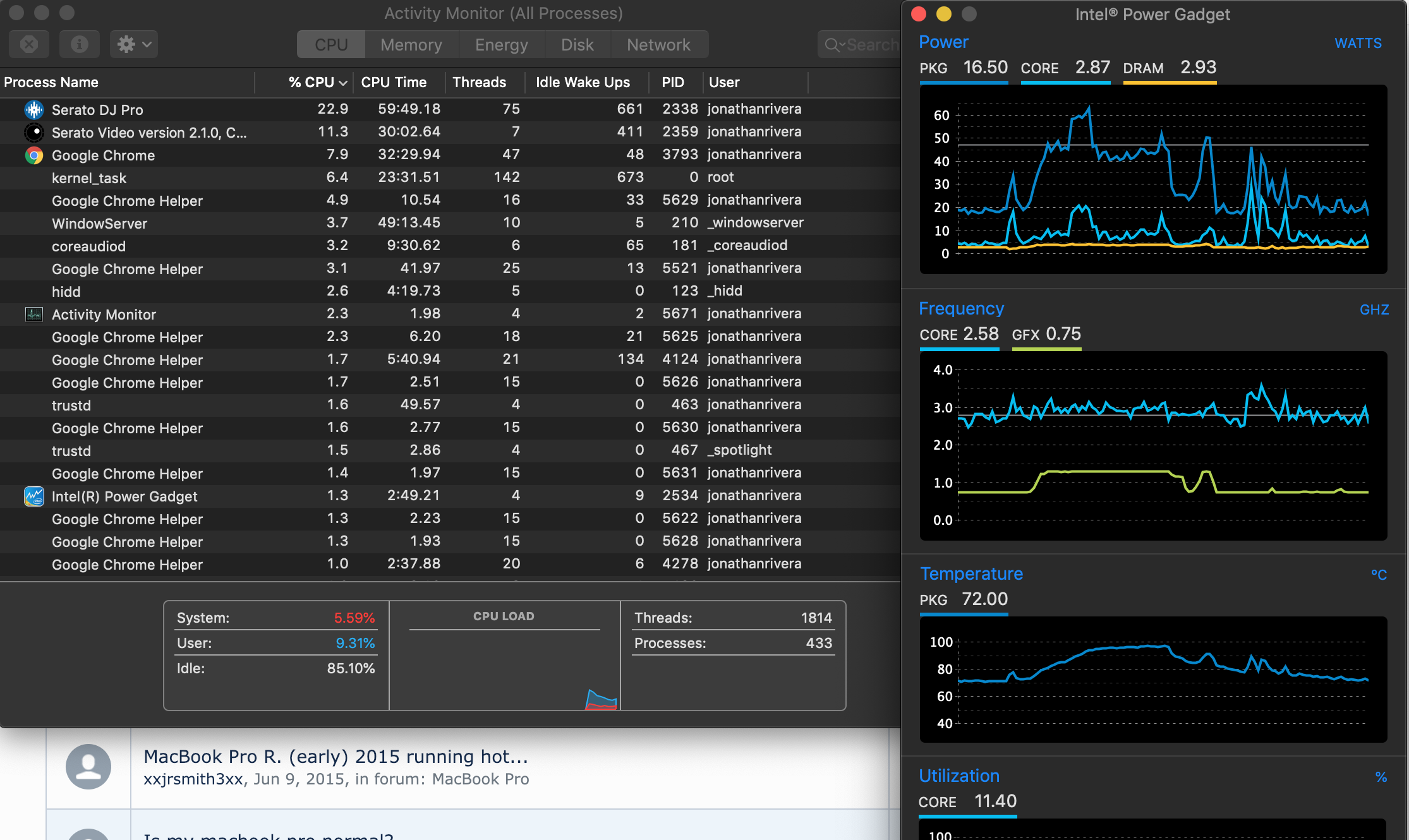Sort by the User column header
Image resolution: width=1409 pixels, height=840 pixels.
[724, 82]
